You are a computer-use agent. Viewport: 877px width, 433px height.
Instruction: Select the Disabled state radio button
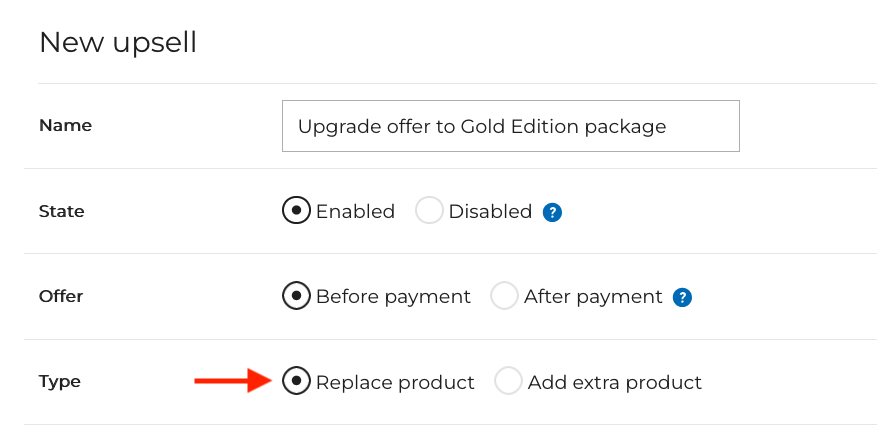(429, 211)
